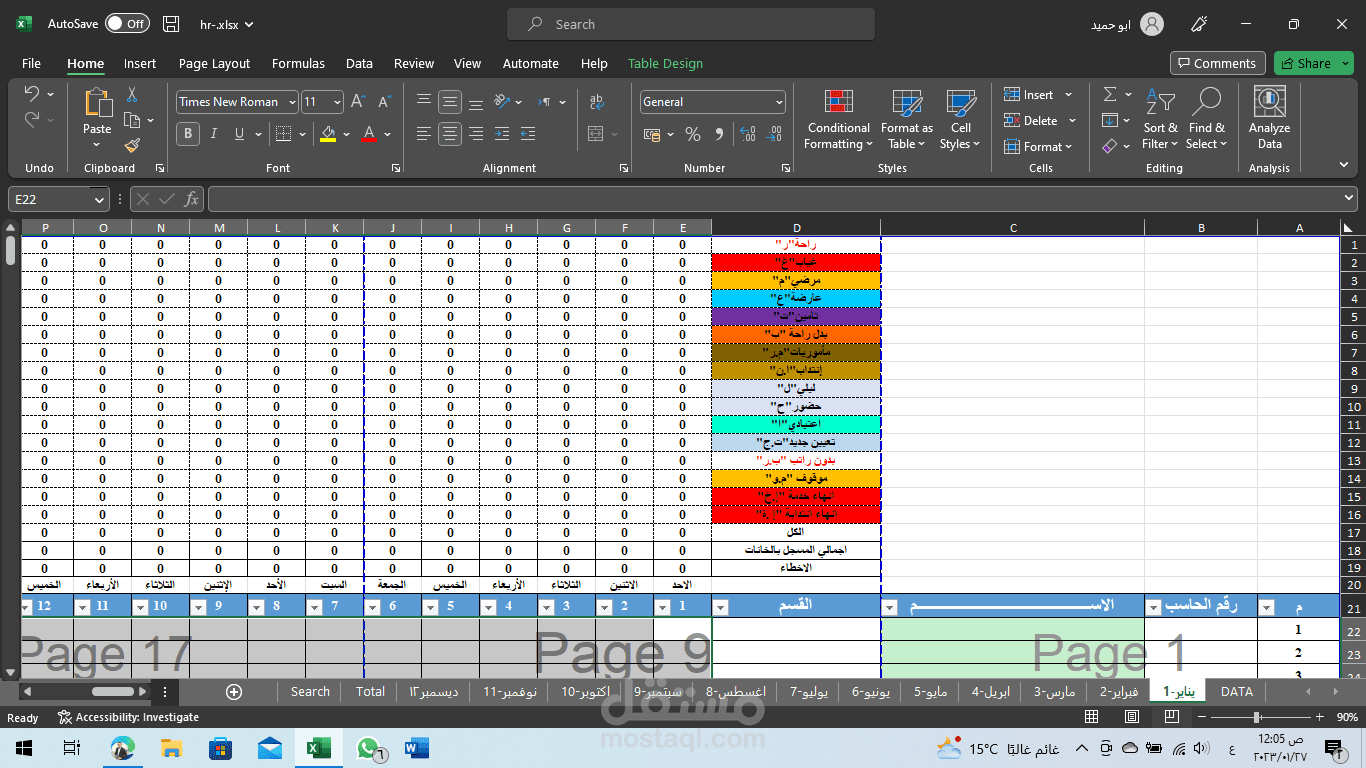
Task: Click the Wrap Text icon
Action: click(597, 102)
